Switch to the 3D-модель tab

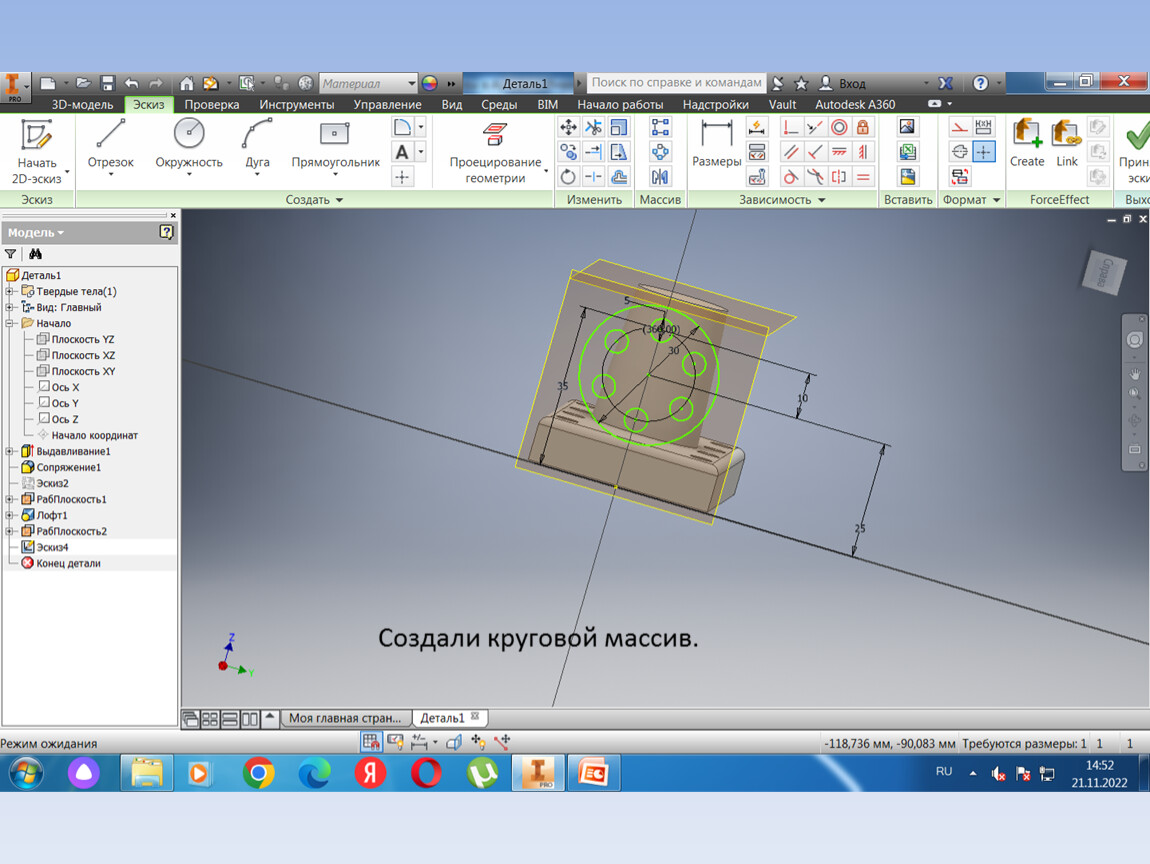(82, 104)
